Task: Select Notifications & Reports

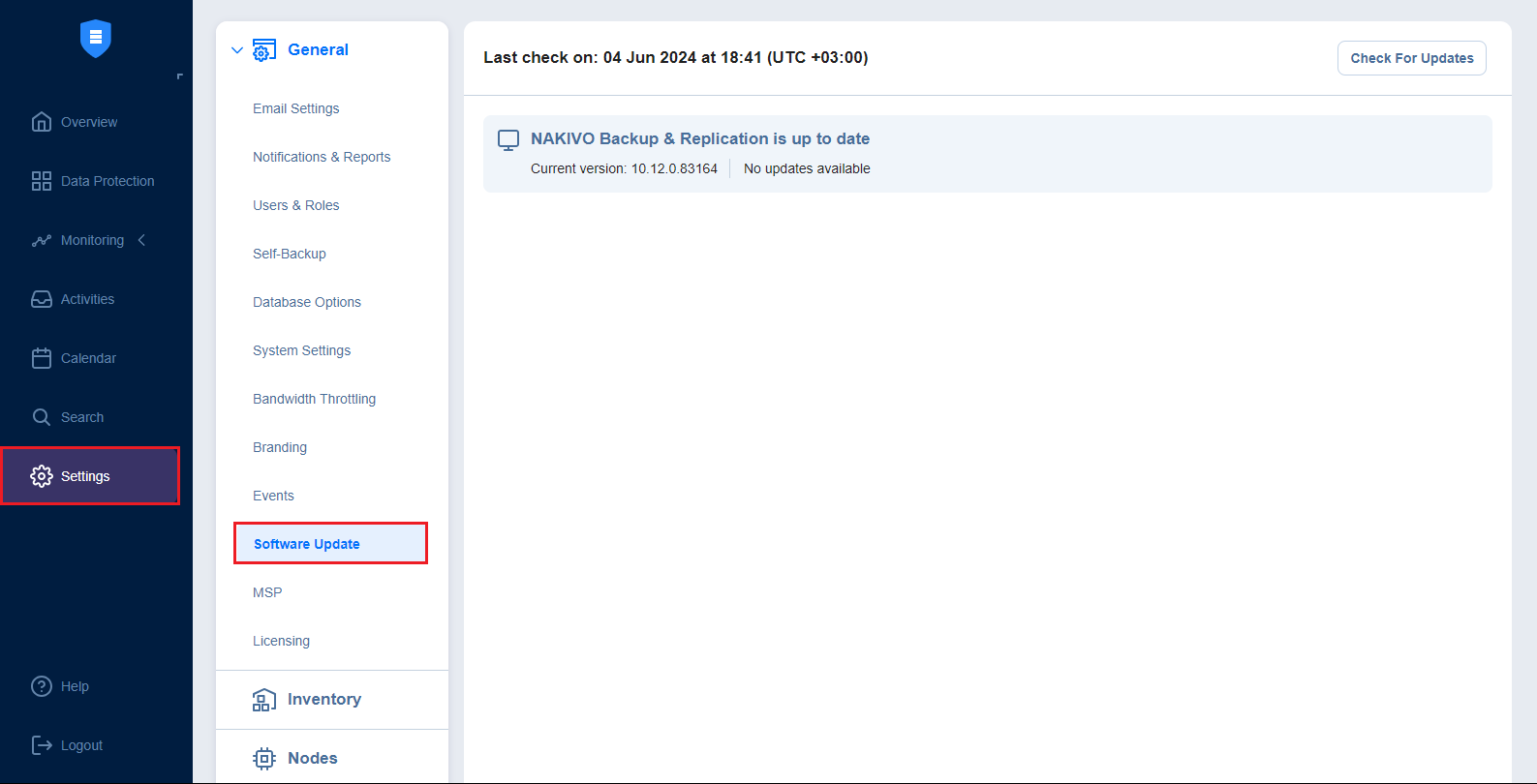Action: 322,157
